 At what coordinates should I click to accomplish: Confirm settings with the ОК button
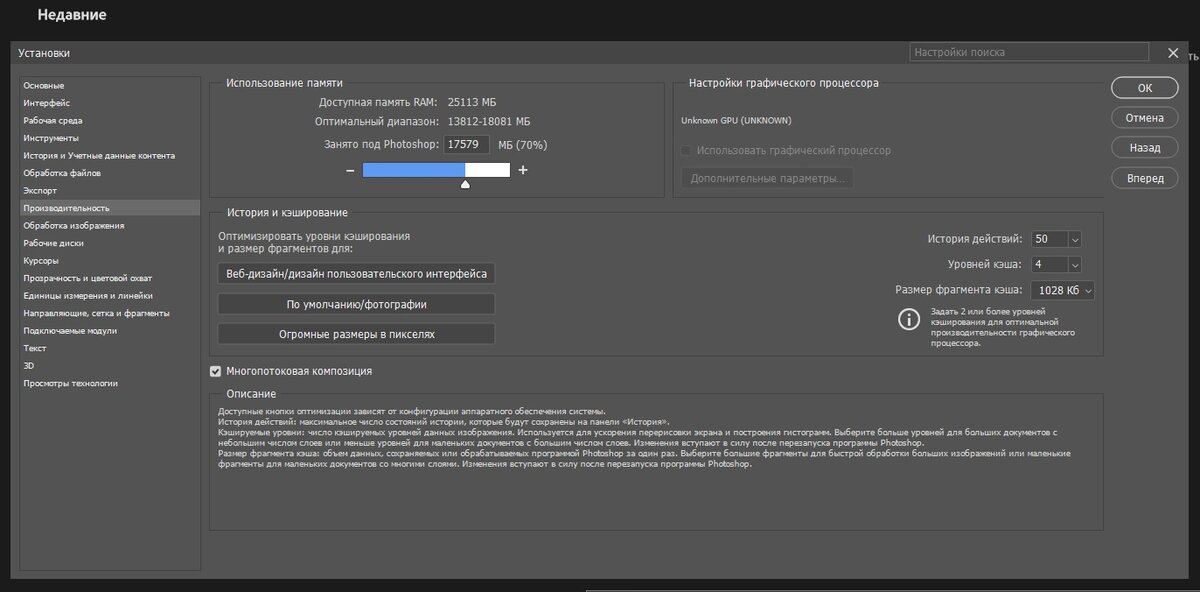(1144, 88)
